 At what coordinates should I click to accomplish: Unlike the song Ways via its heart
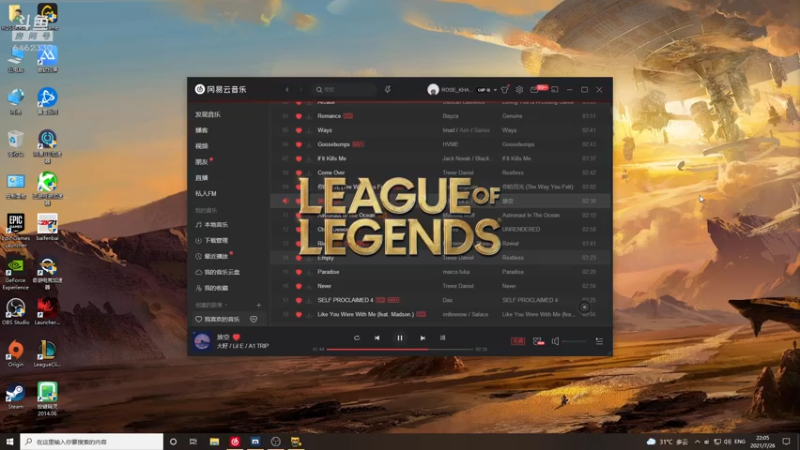pyautogui.click(x=298, y=131)
